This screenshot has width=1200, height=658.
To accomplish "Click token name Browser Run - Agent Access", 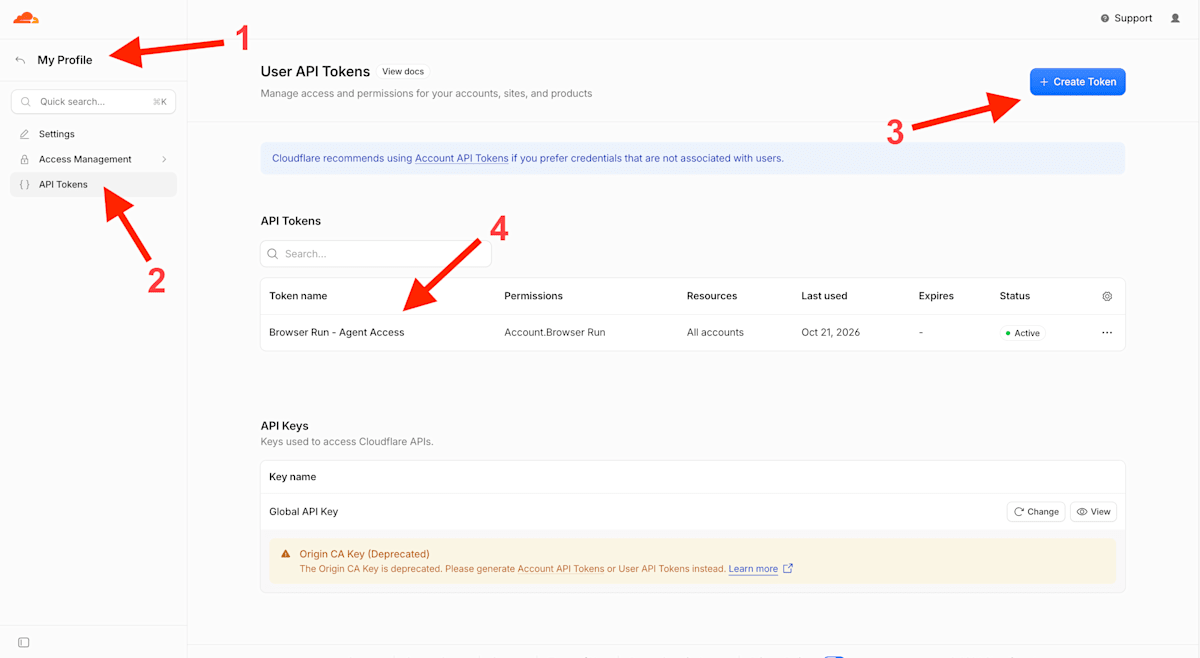I will [337, 332].
